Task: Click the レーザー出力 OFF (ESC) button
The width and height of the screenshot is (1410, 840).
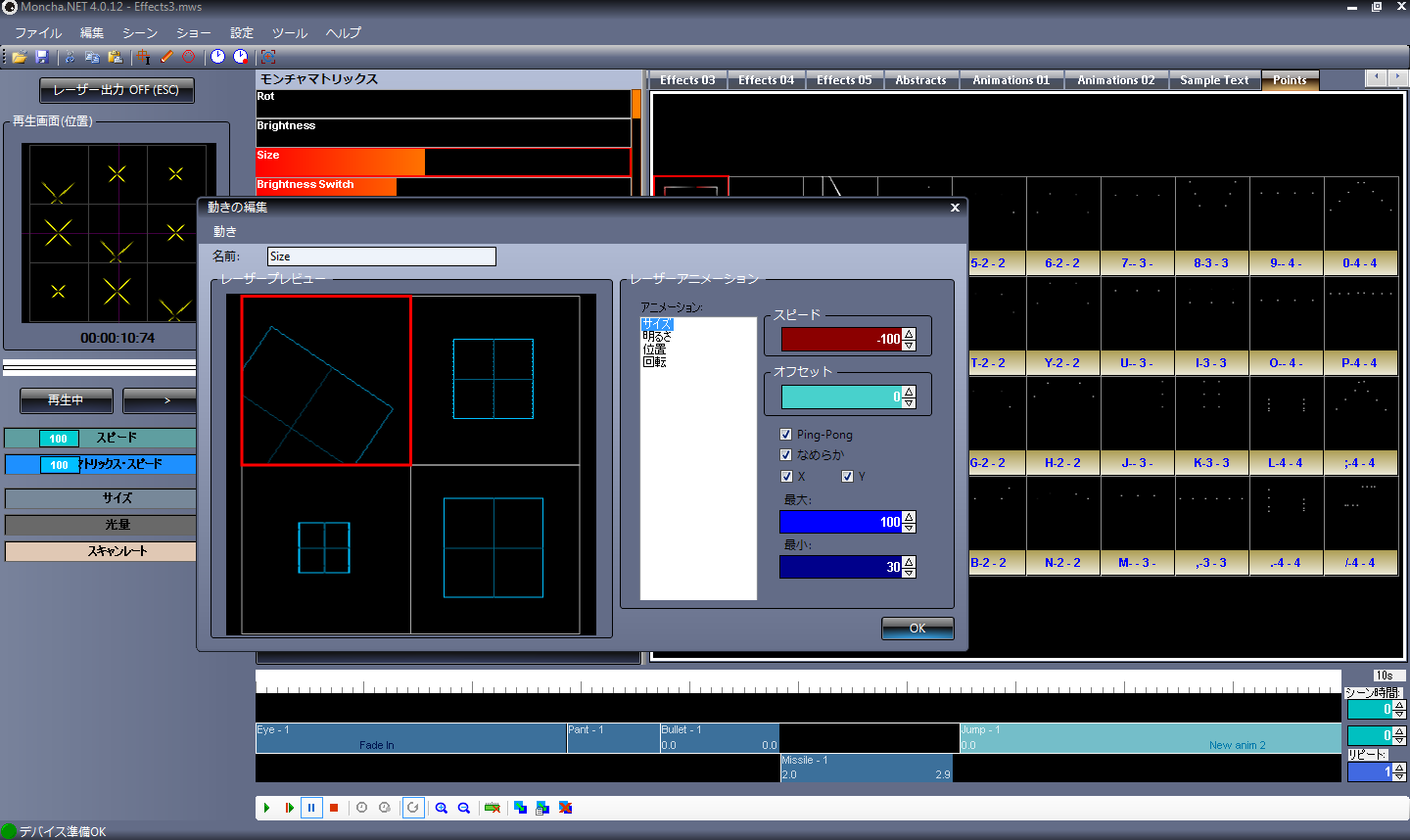Action: pyautogui.click(x=117, y=90)
